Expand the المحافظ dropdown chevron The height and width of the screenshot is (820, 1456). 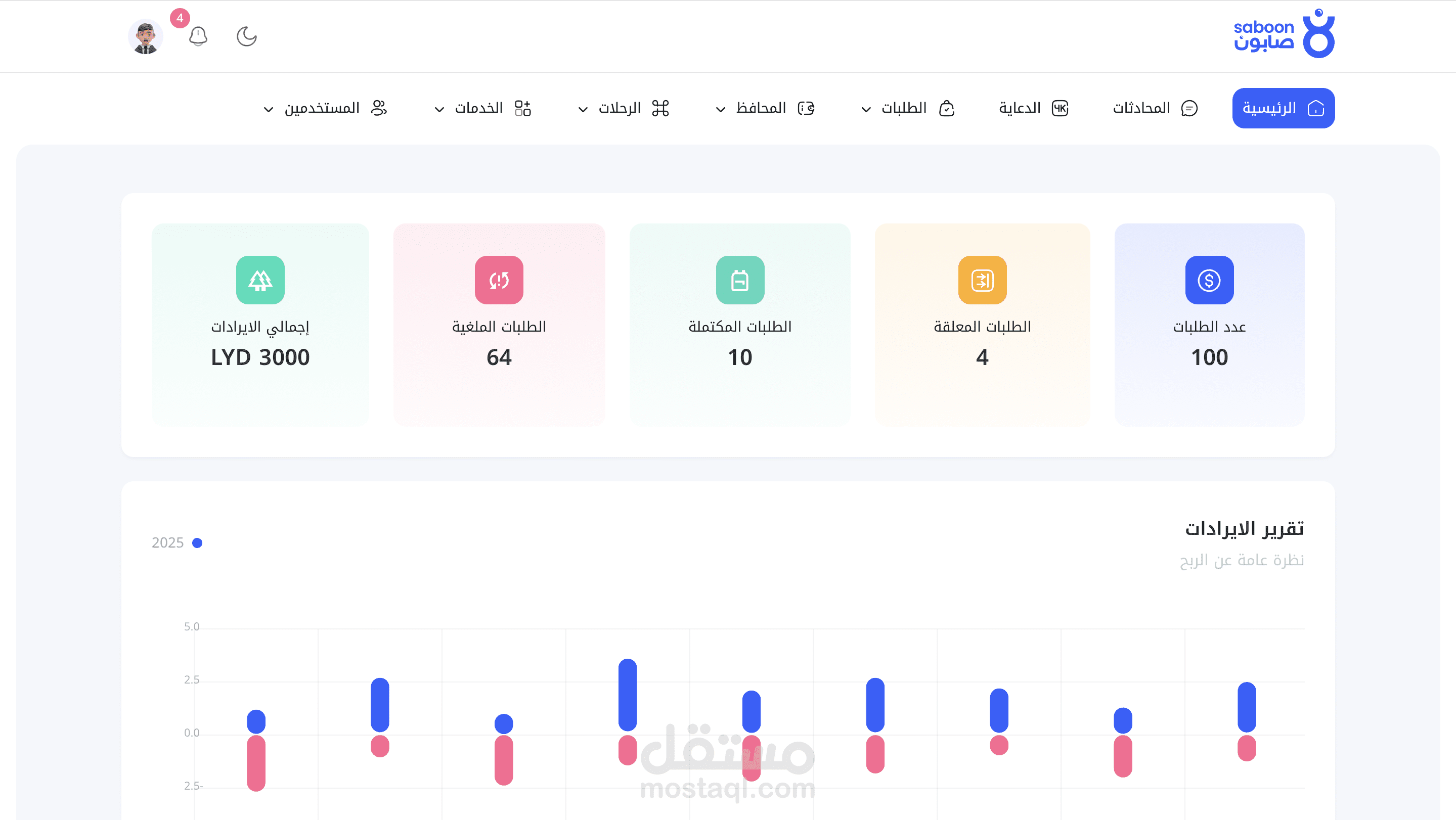(x=721, y=109)
